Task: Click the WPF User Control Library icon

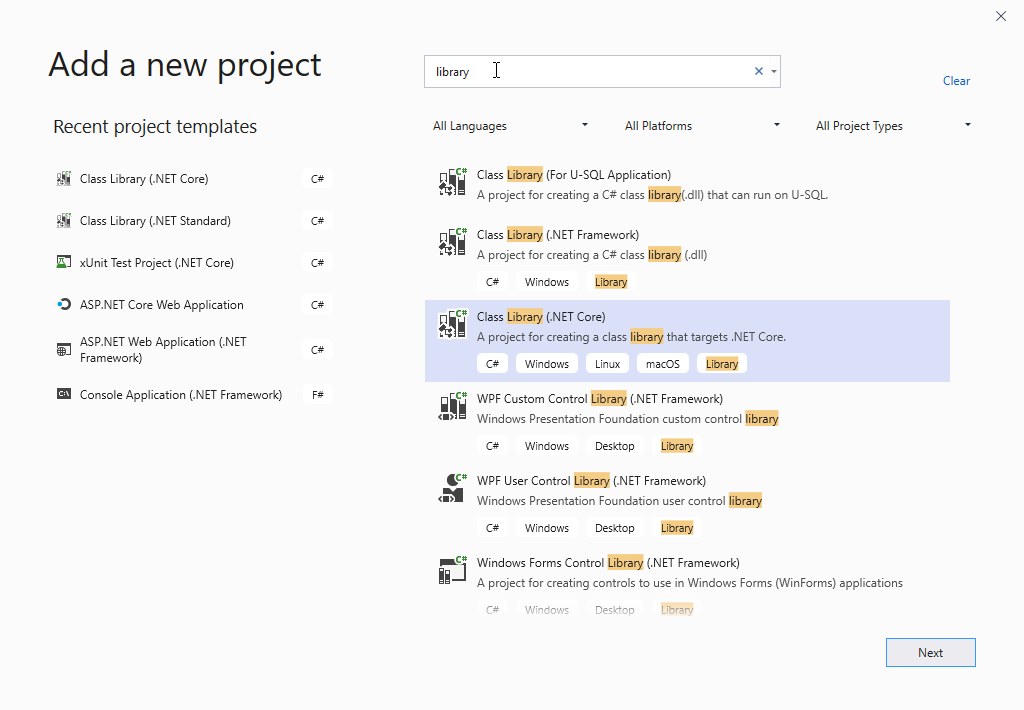Action: pos(453,489)
